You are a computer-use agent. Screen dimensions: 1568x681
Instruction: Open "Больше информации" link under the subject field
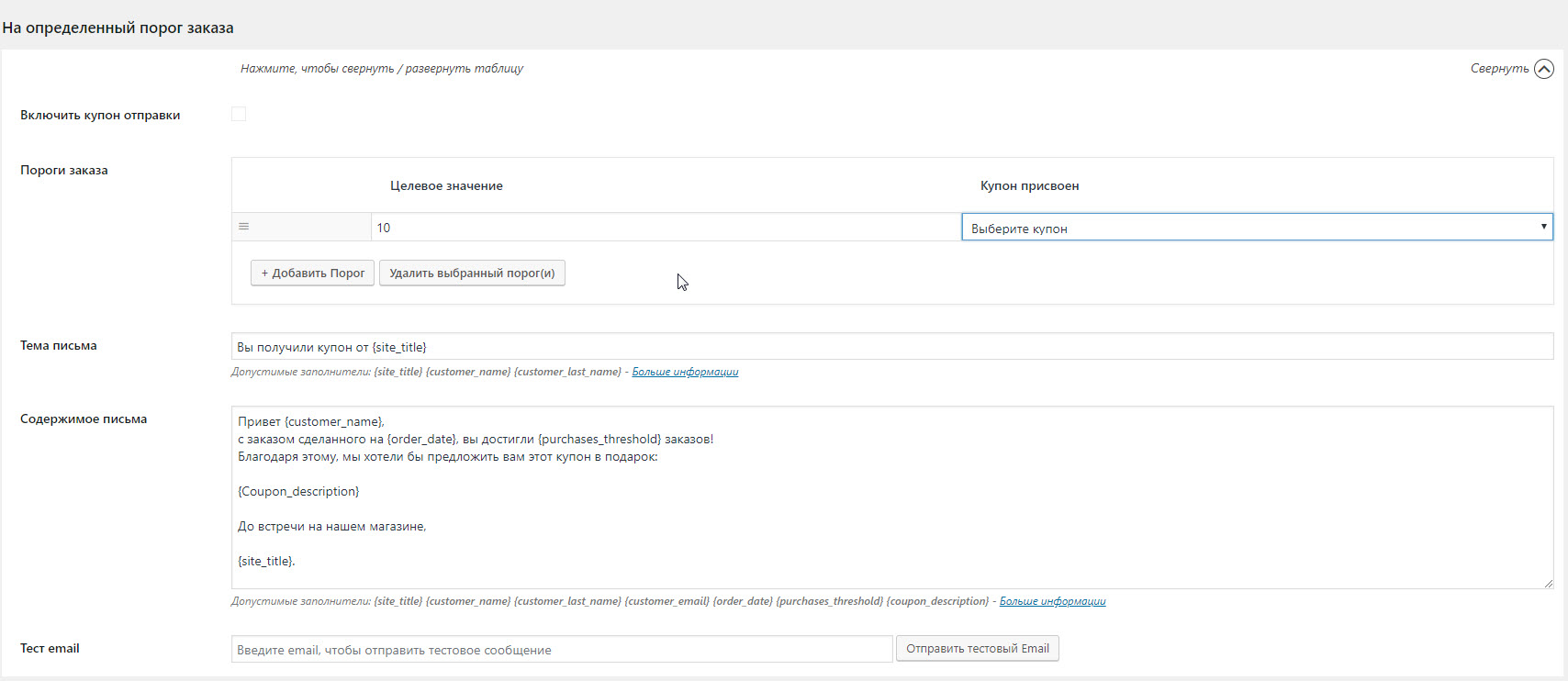click(685, 373)
